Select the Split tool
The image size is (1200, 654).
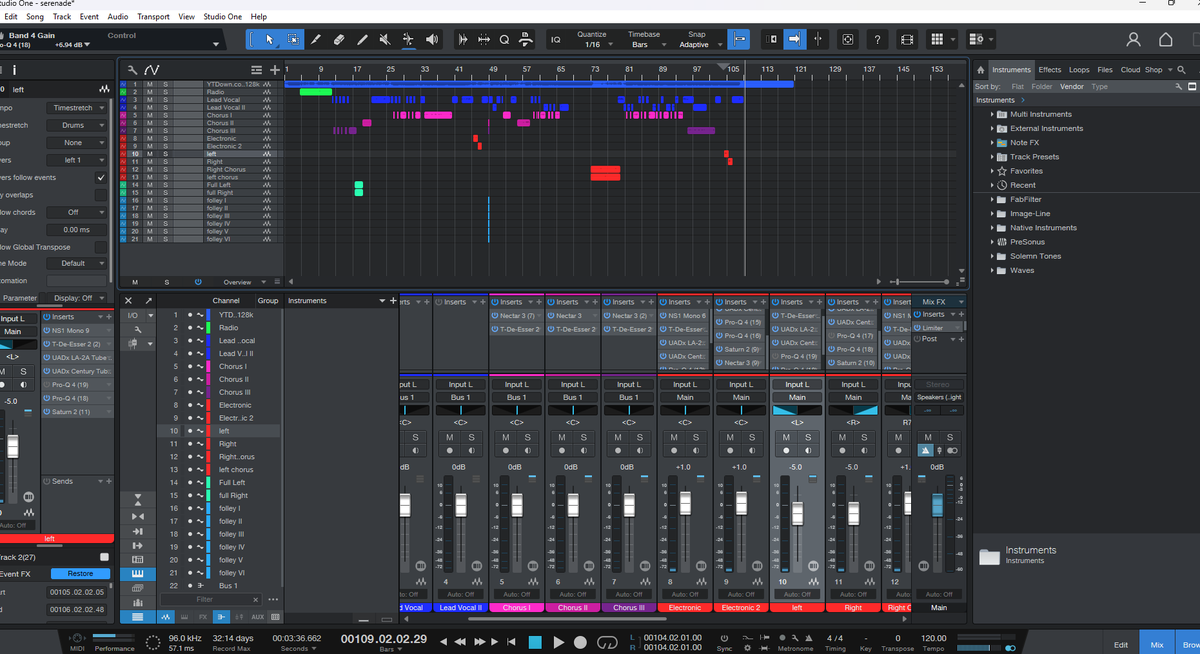(316, 39)
